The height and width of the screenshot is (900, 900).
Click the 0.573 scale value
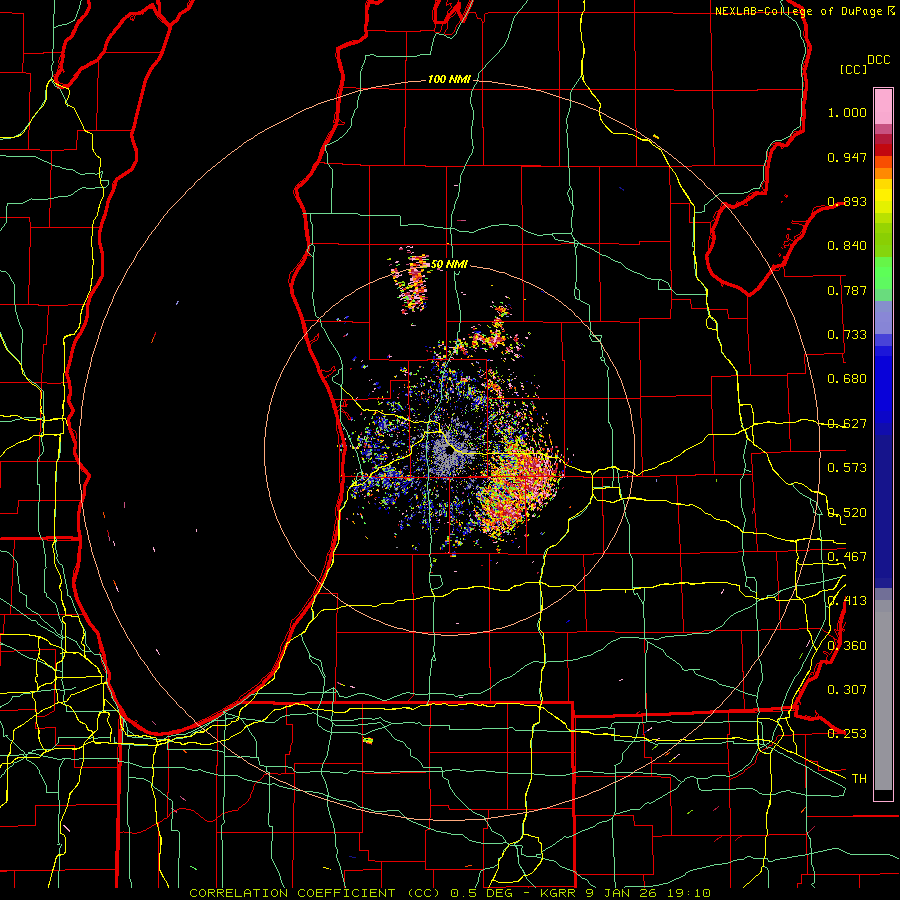click(847, 468)
